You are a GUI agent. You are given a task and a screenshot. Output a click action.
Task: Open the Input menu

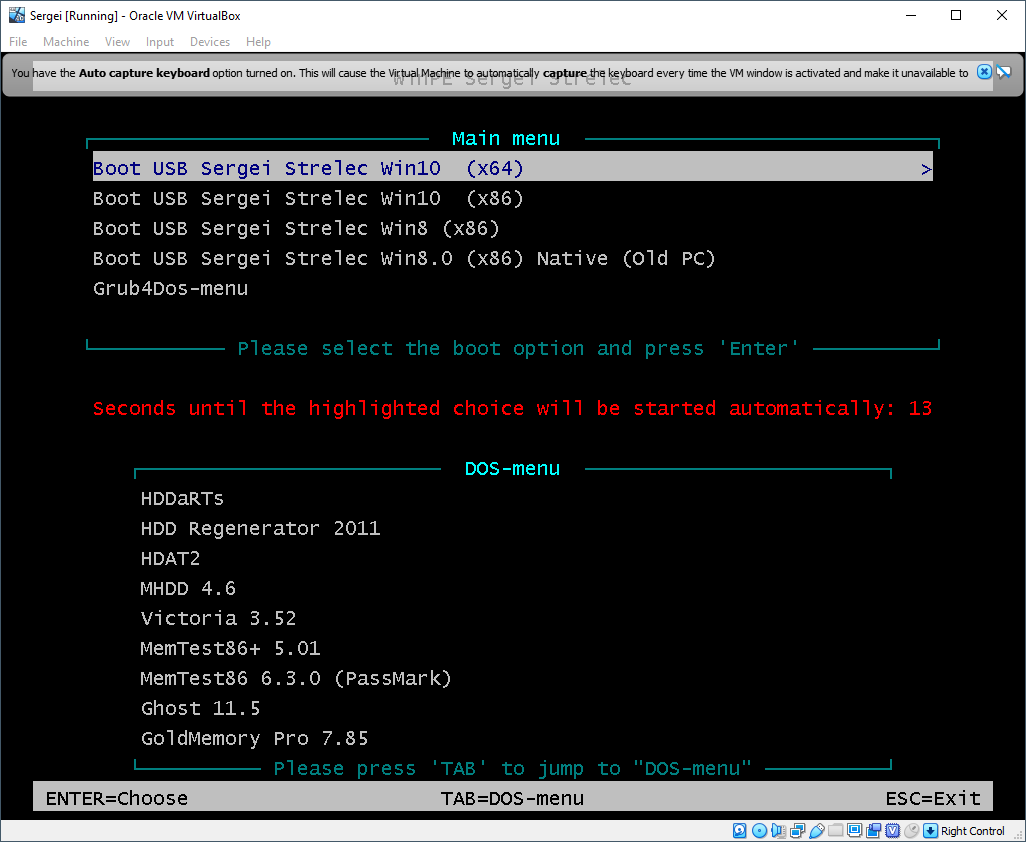click(x=160, y=42)
